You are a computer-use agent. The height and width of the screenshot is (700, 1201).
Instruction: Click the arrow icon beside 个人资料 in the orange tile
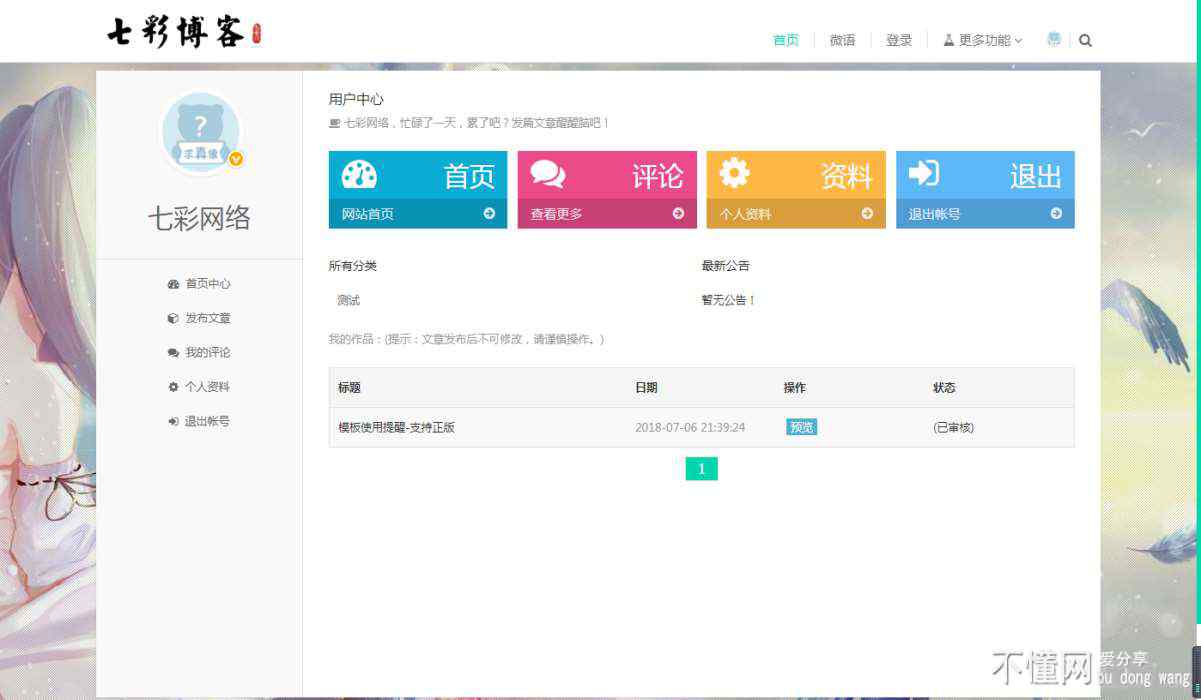tap(867, 213)
